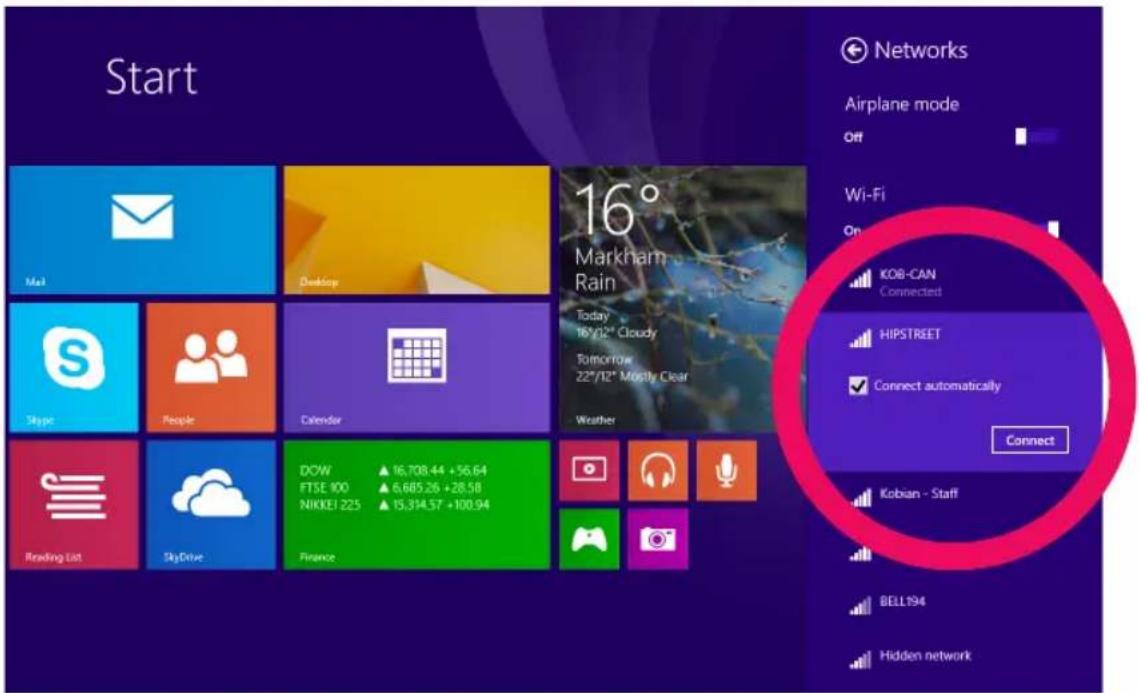Image resolution: width=1139 pixels, height=693 pixels.
Task: Toggle the Wi-Fi switch
Action: tap(1037, 230)
